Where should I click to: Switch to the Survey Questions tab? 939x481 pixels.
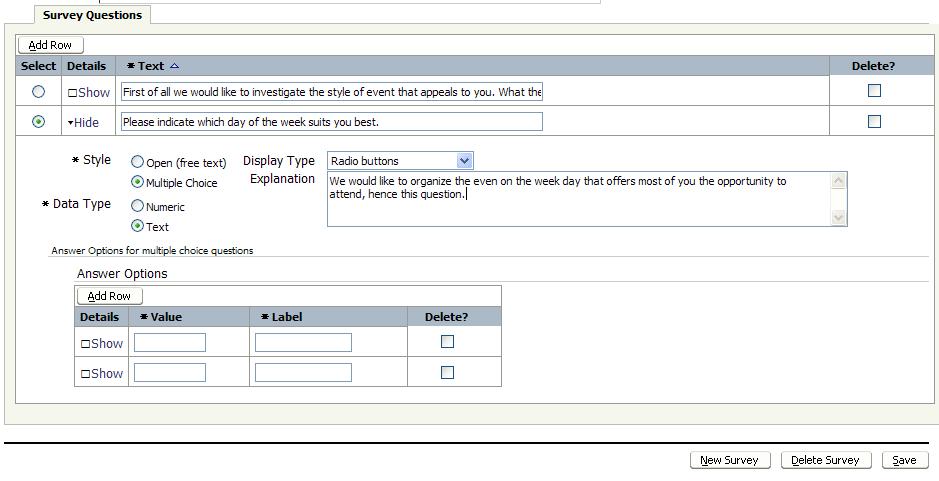pos(92,15)
